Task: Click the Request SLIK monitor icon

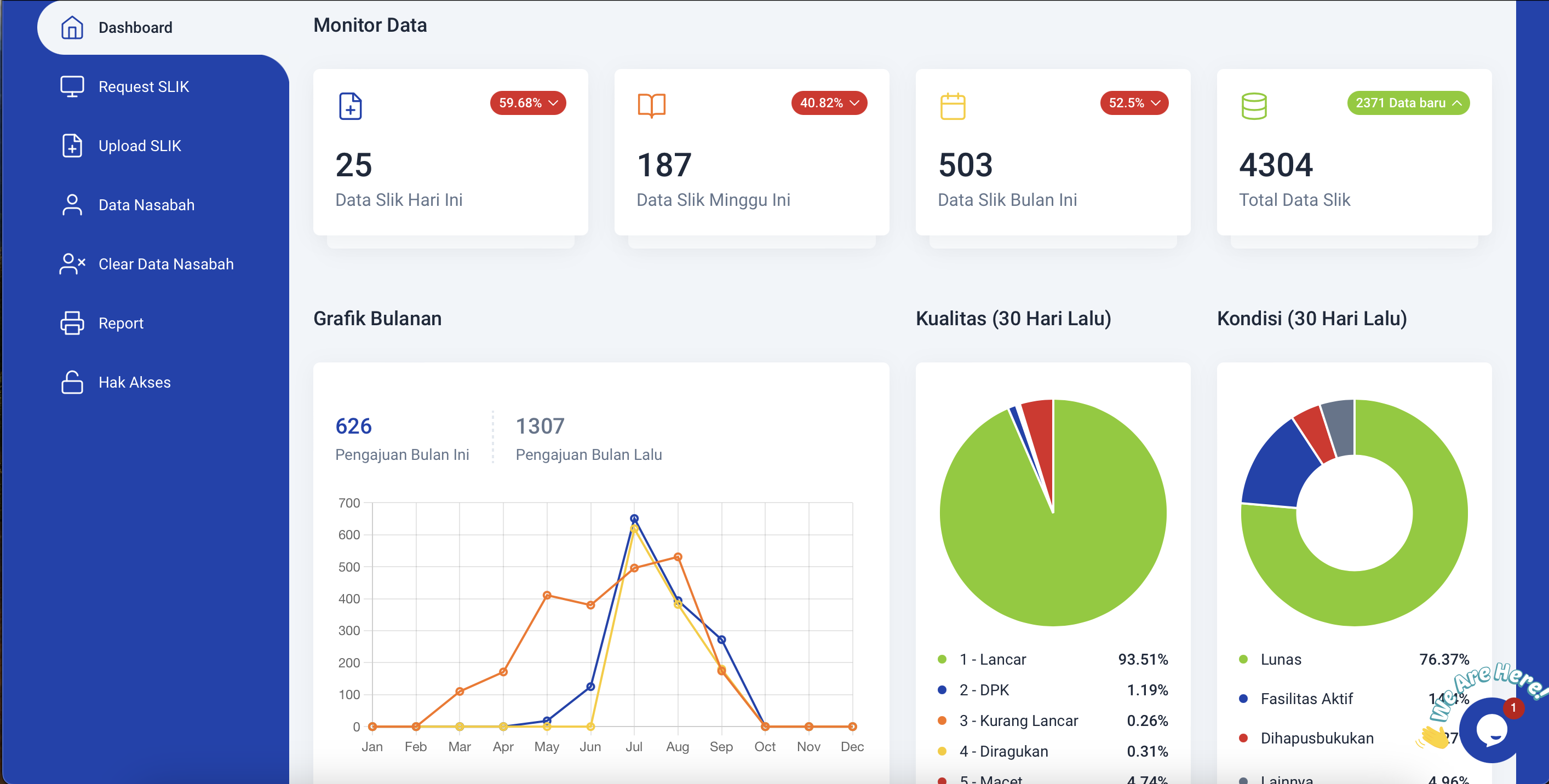Action: pos(72,87)
